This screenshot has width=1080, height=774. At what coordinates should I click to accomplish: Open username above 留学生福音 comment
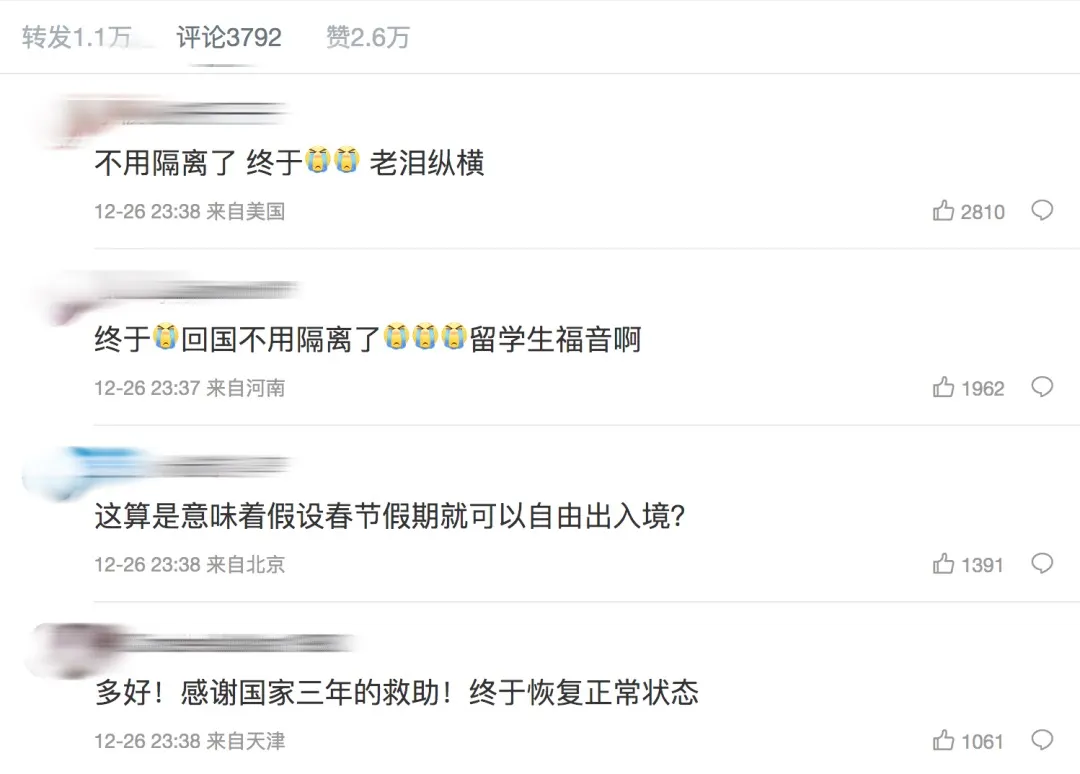point(196,290)
